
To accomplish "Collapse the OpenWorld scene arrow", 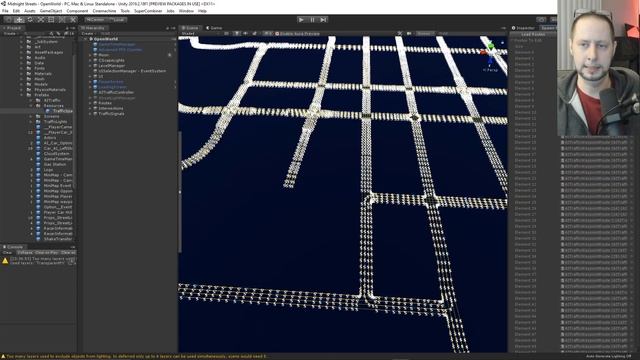I will (85, 39).
